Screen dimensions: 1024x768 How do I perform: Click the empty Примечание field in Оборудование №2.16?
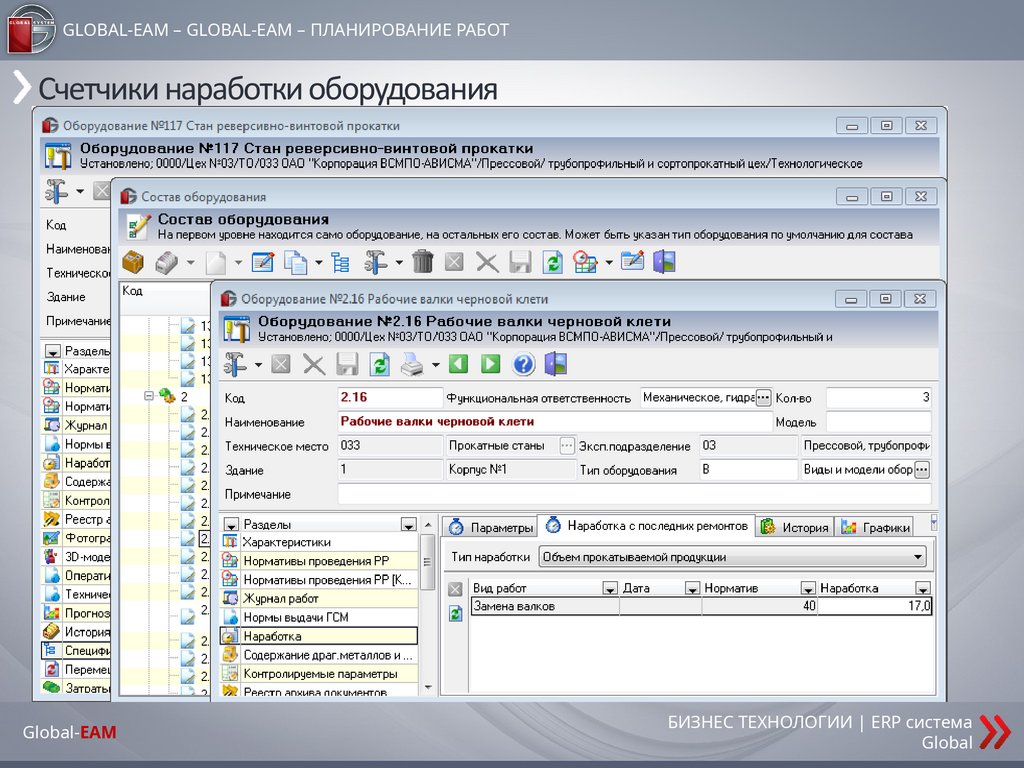click(x=634, y=494)
